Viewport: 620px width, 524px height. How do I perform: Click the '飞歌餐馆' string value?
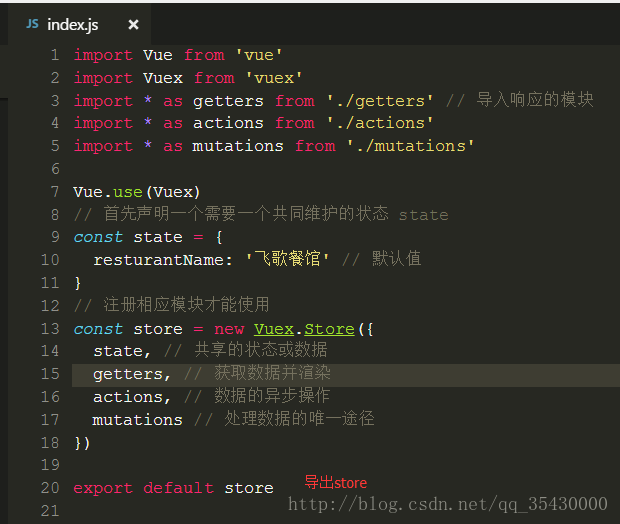click(288, 260)
